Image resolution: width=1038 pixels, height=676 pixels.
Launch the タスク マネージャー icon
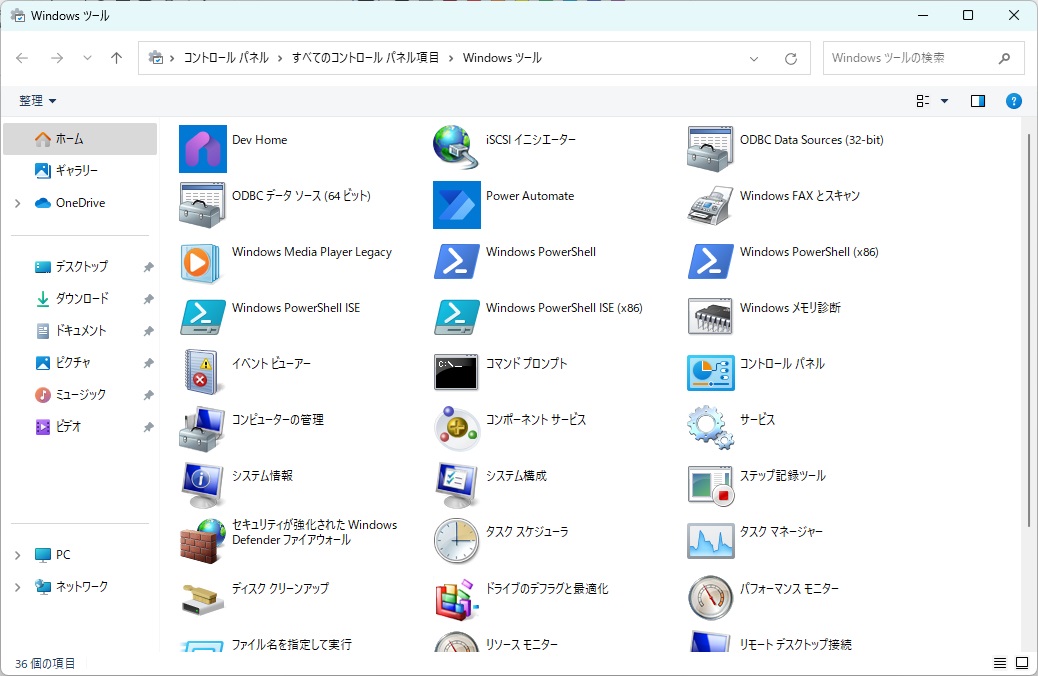pos(711,541)
